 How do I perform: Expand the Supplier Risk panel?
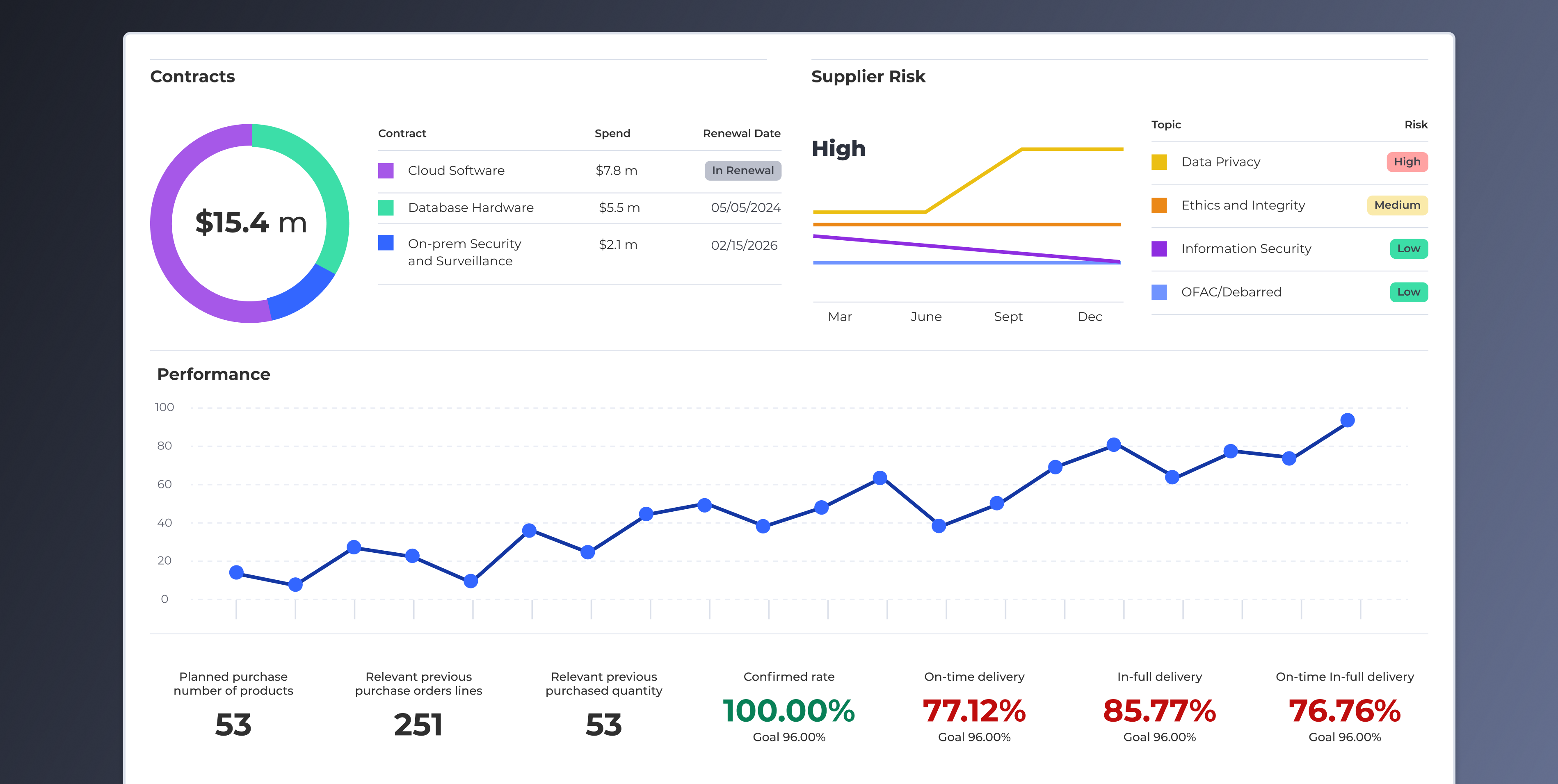(x=868, y=76)
